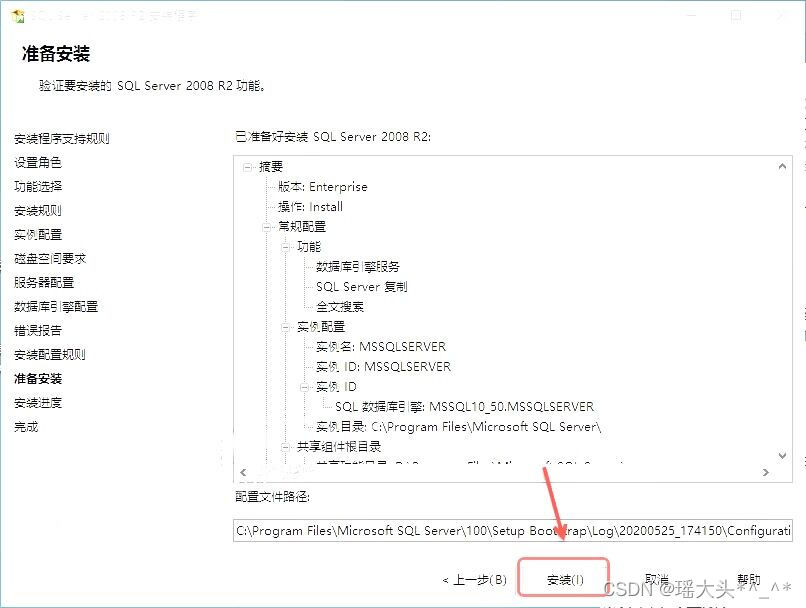This screenshot has height=608, width=806.
Task: Collapse the 功能 tree node
Action: click(x=286, y=247)
